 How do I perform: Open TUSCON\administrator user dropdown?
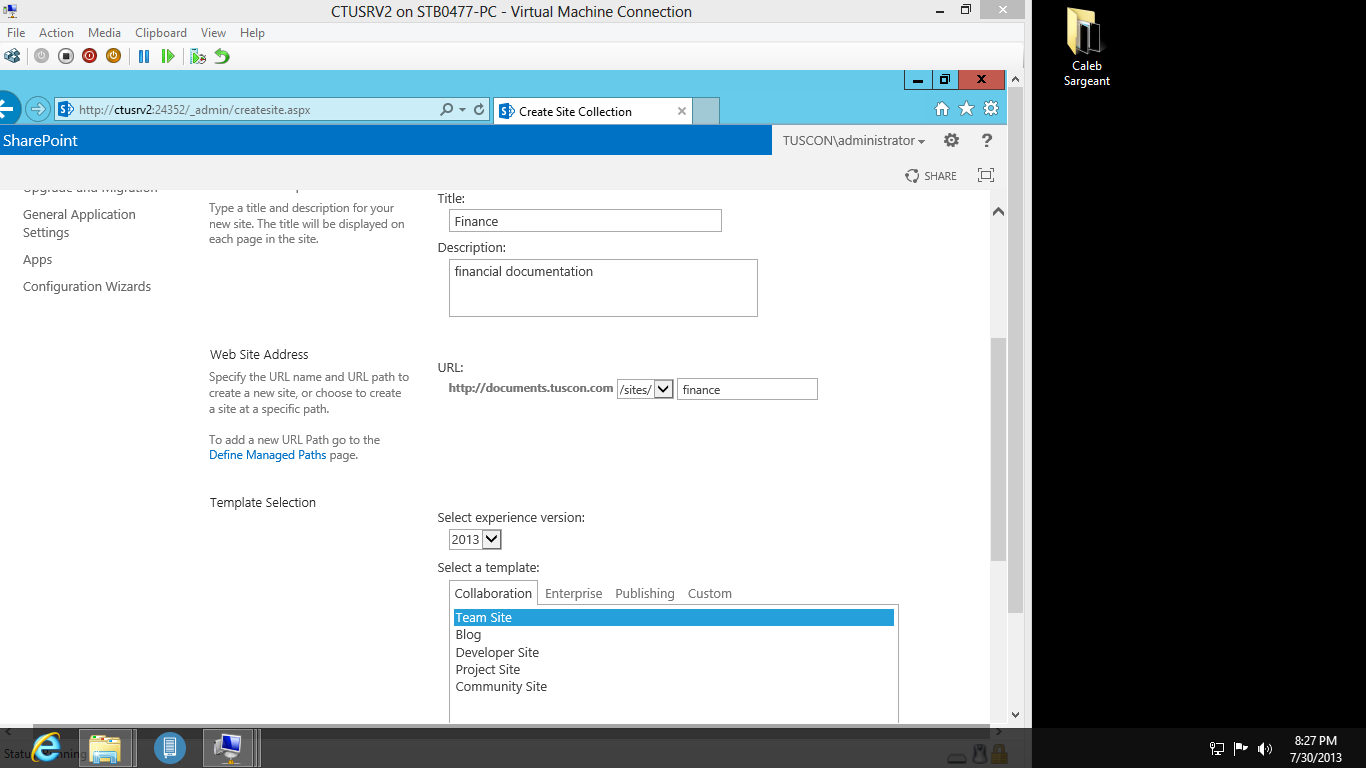(854, 141)
